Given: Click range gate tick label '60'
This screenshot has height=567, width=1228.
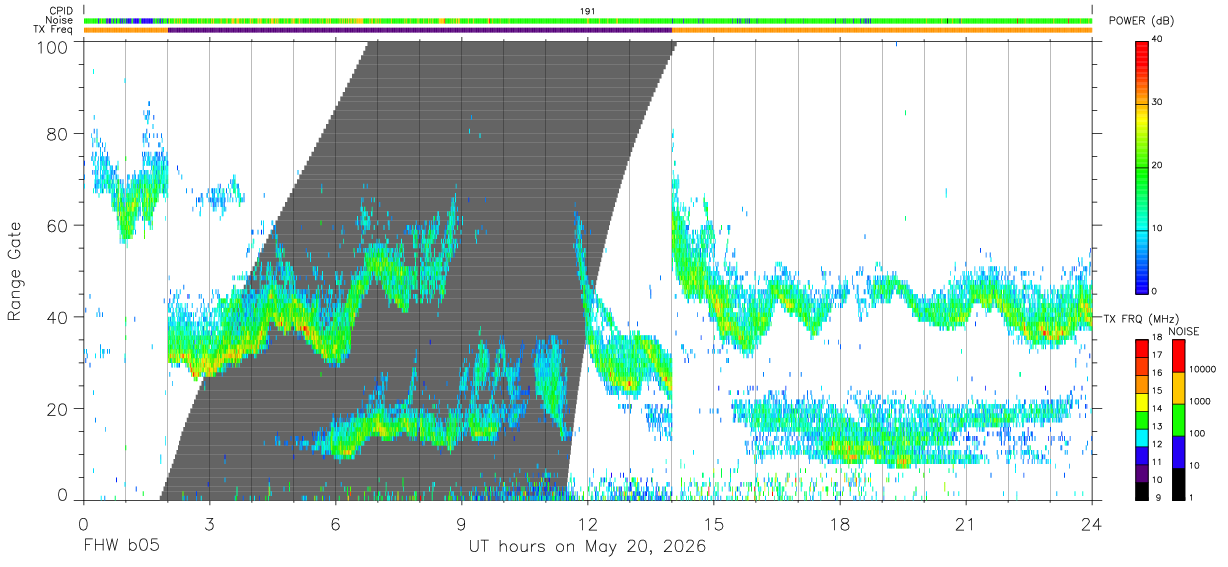Looking at the screenshot, I should click(x=57, y=225).
